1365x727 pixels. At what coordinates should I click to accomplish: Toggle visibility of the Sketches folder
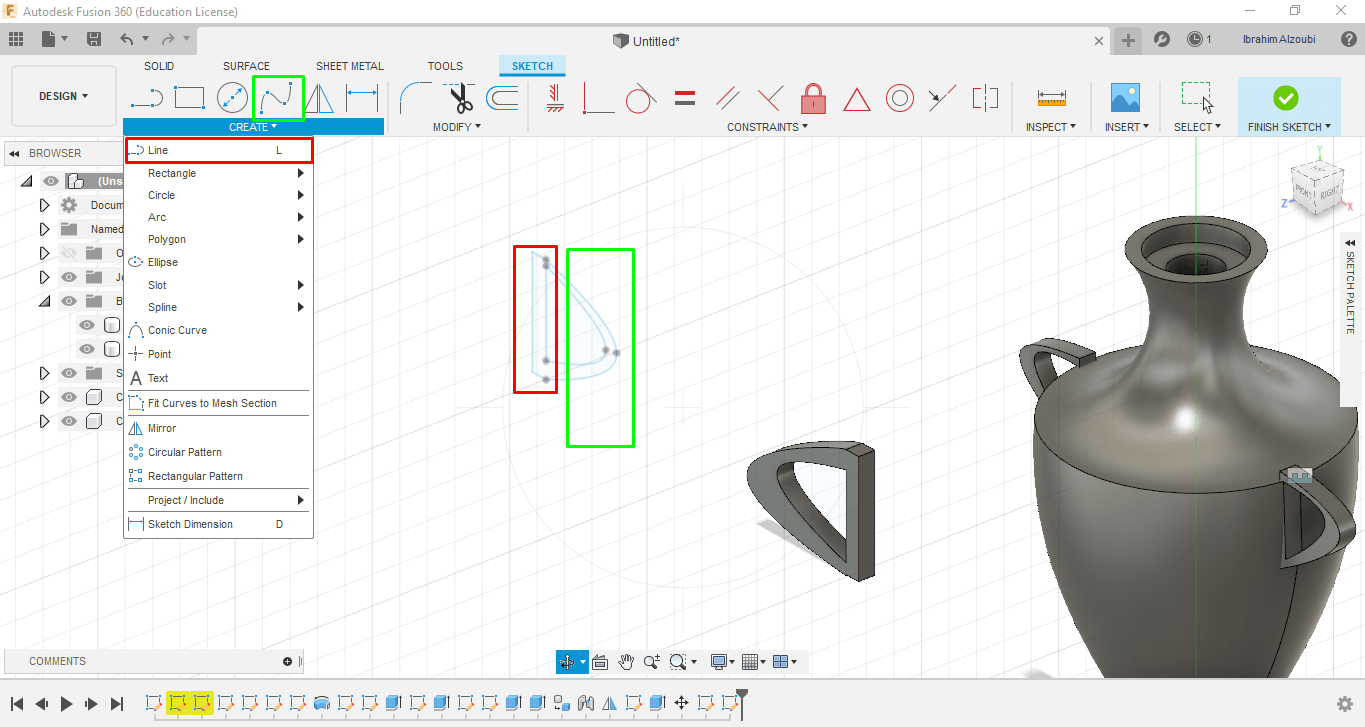click(x=69, y=373)
